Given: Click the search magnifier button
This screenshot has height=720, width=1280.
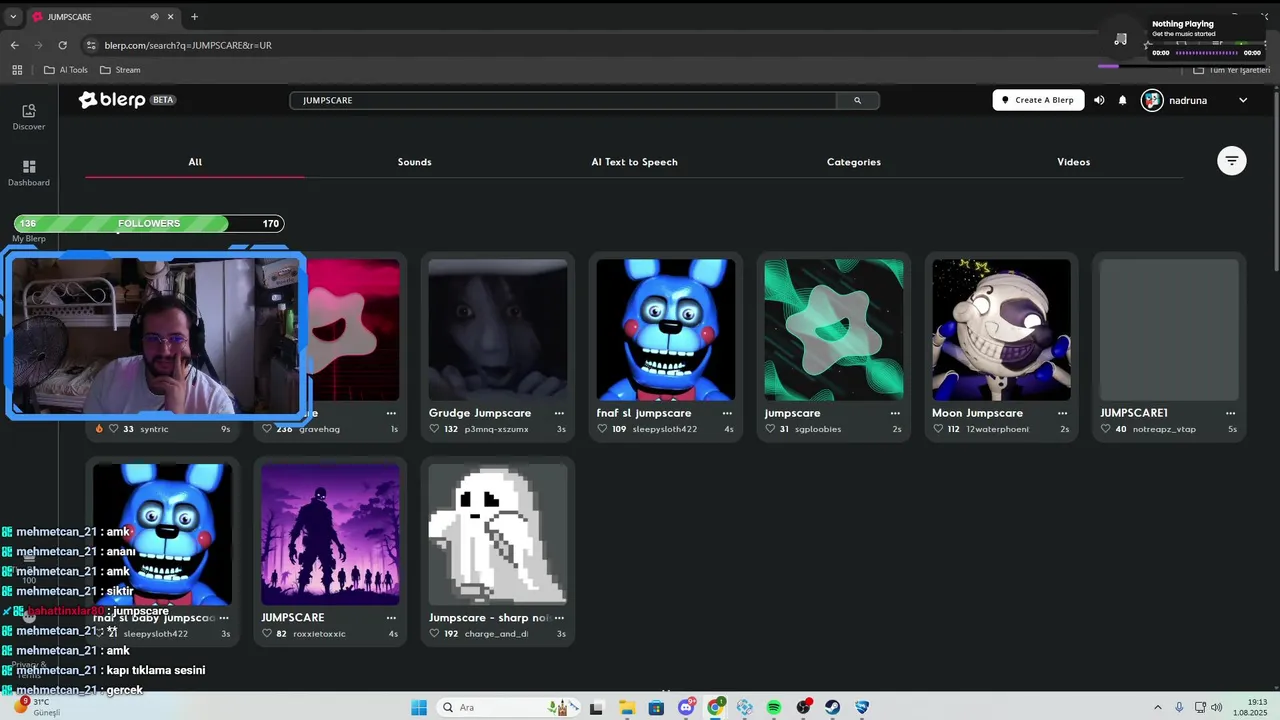Looking at the screenshot, I should coord(857,100).
